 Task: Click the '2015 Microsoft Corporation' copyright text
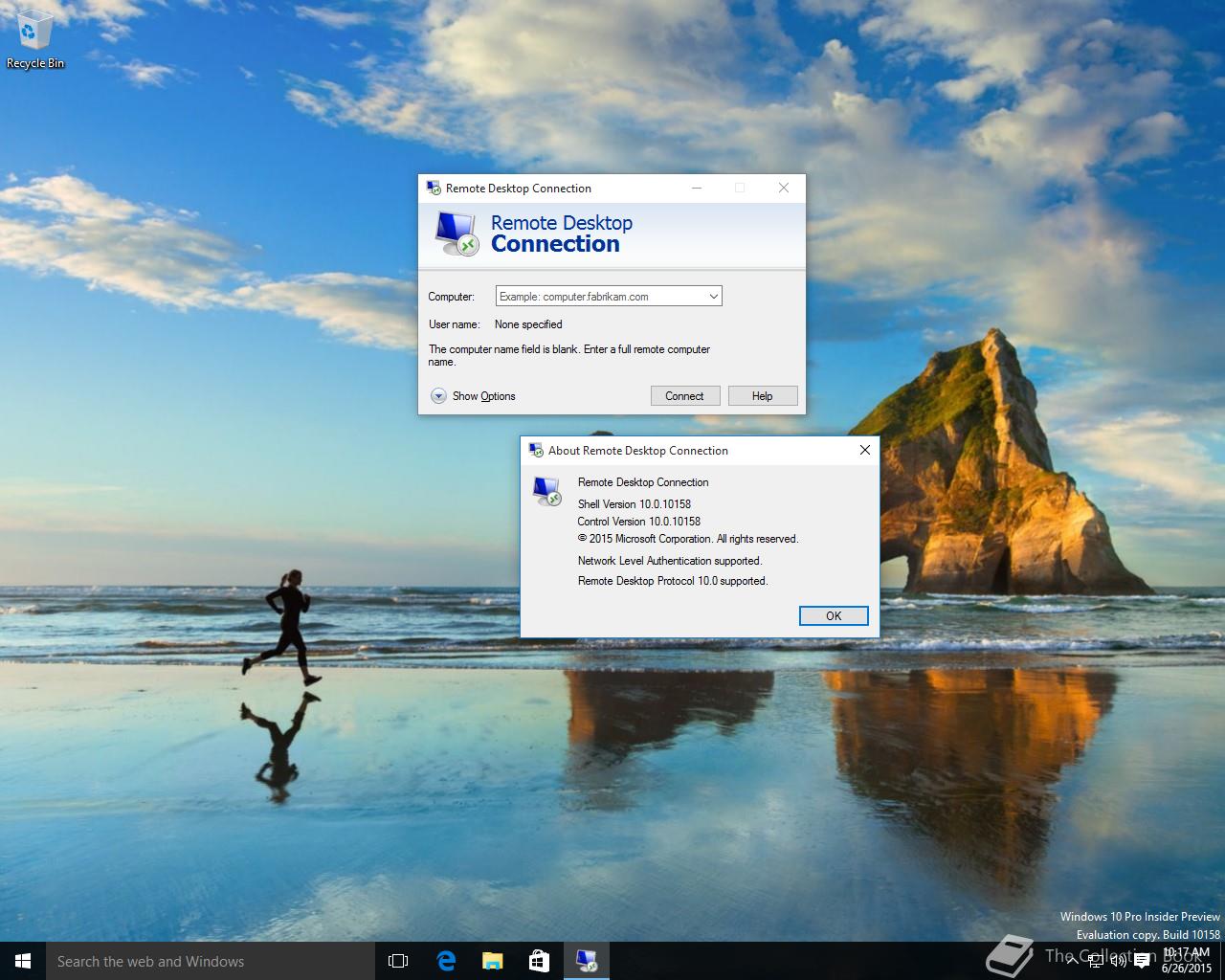click(688, 539)
